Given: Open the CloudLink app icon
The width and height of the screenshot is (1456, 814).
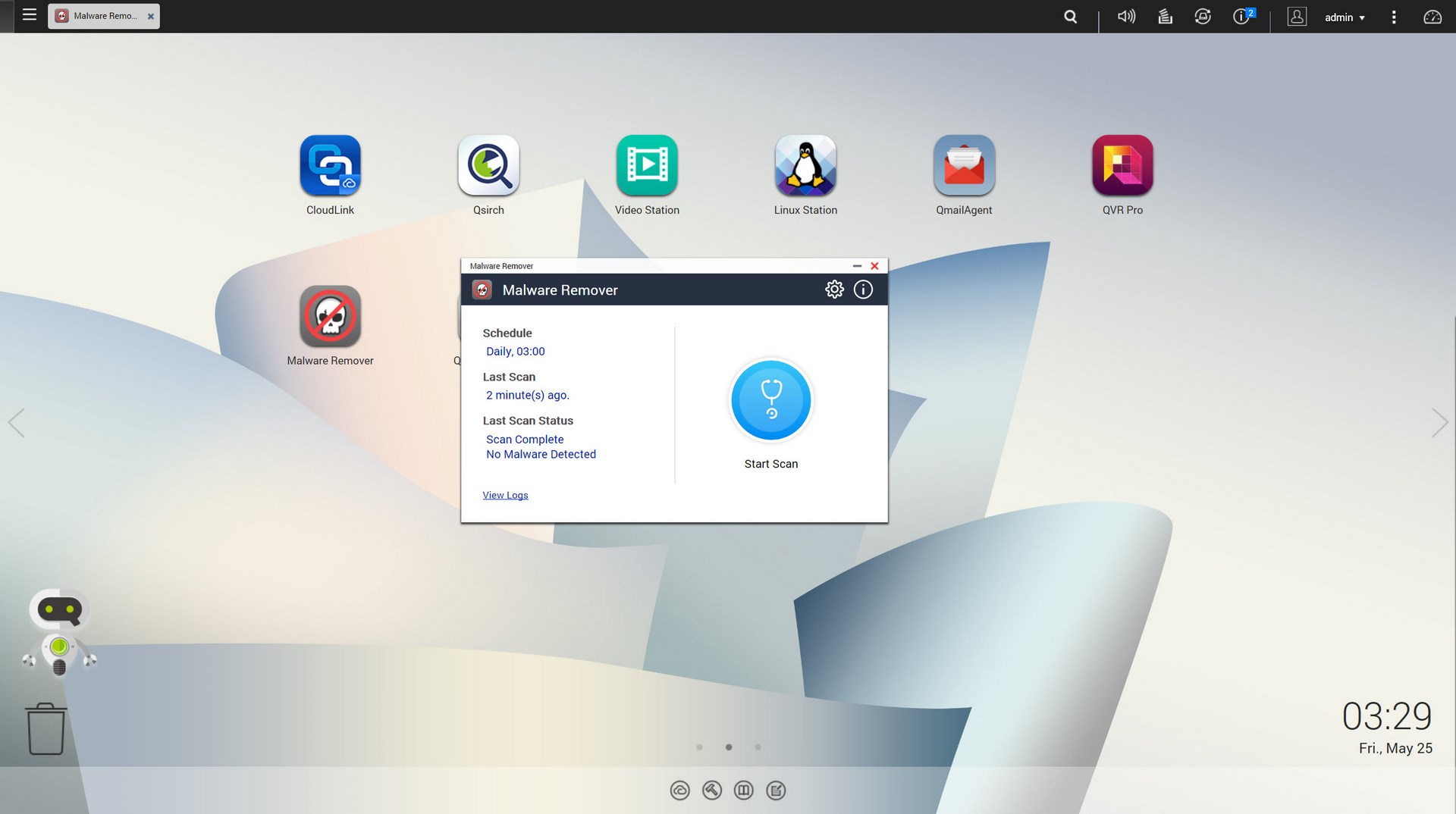Looking at the screenshot, I should pos(330,165).
